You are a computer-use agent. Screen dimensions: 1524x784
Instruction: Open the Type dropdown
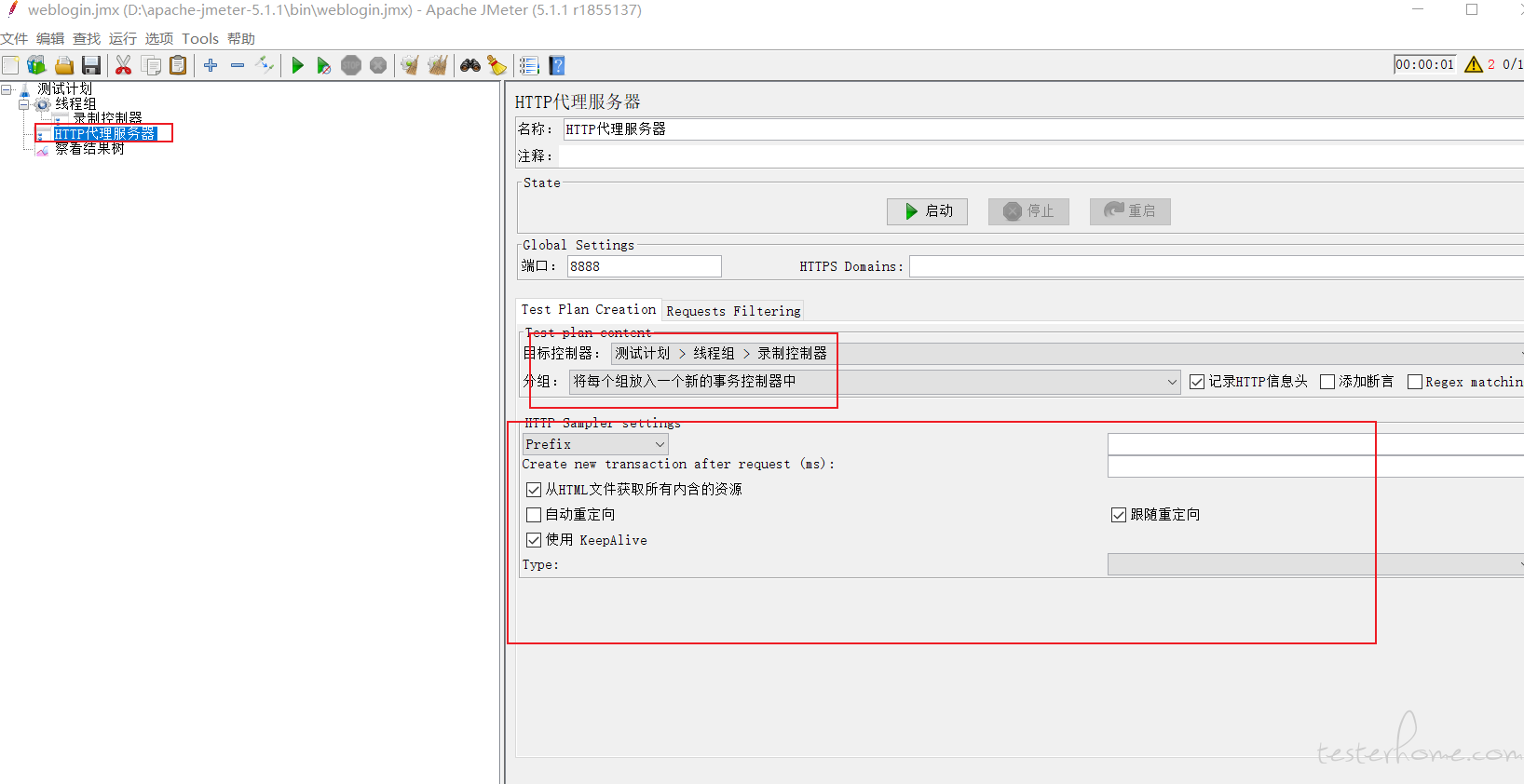coord(1315,564)
